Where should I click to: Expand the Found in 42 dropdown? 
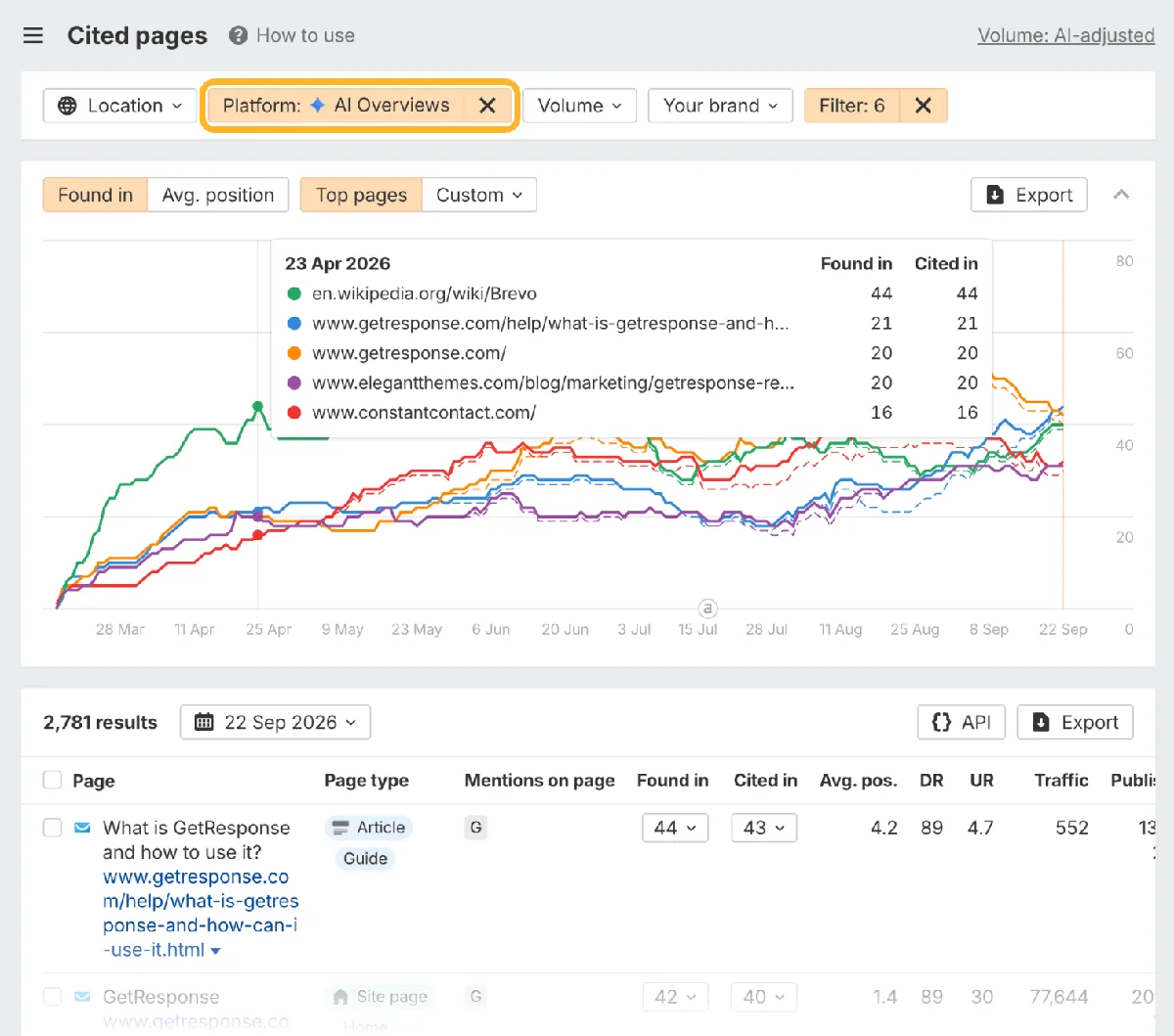[x=675, y=997]
